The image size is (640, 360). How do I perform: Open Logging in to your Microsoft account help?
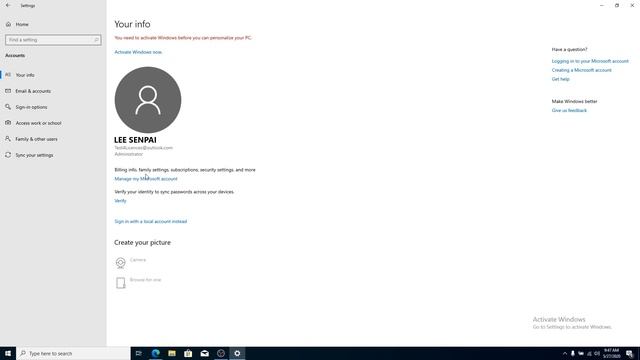[x=590, y=61]
